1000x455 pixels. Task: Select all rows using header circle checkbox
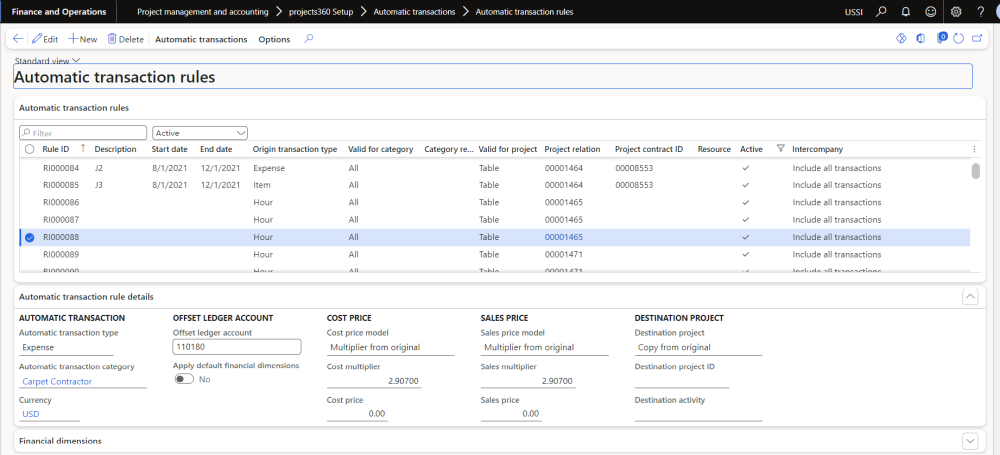[28, 149]
